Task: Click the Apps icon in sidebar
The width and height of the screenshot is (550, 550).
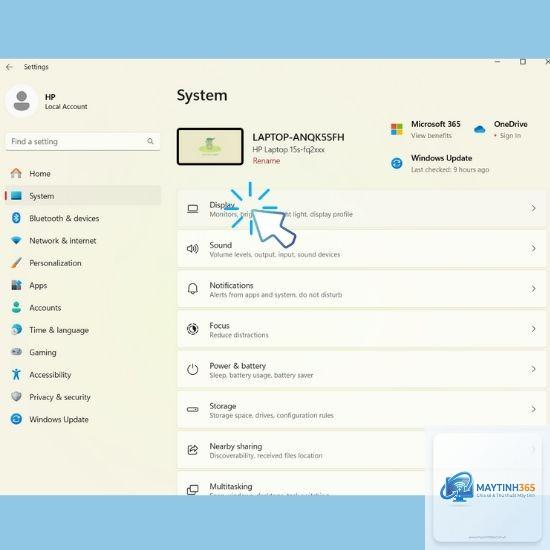Action: (16, 285)
